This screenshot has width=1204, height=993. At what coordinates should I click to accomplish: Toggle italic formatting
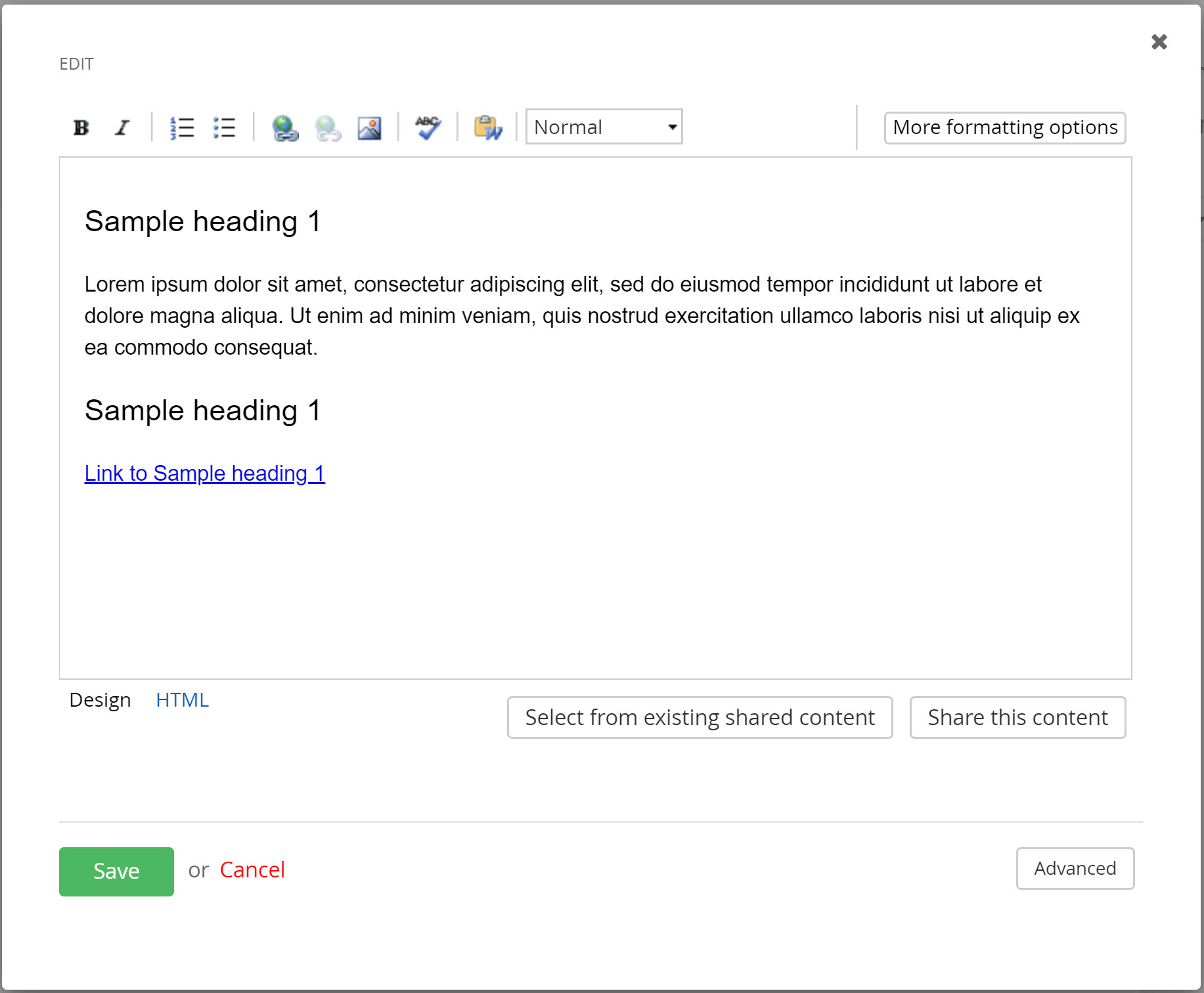click(x=122, y=127)
